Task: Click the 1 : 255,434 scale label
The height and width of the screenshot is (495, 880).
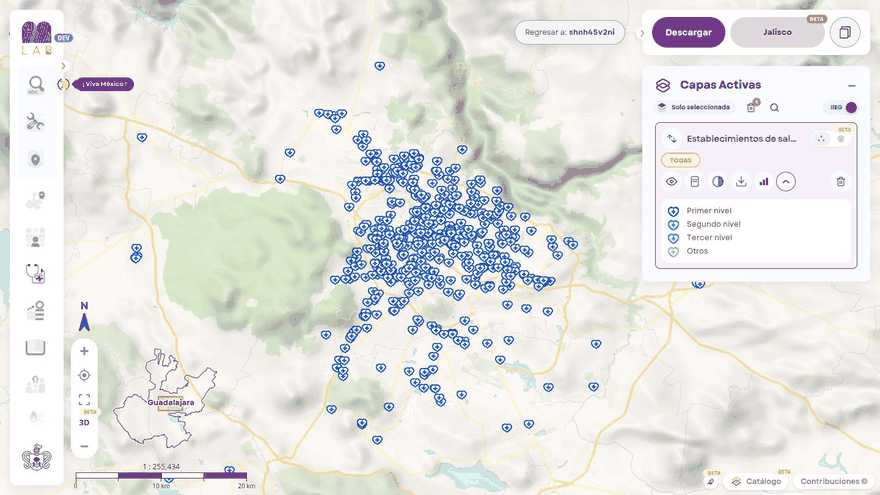Action: (x=161, y=466)
